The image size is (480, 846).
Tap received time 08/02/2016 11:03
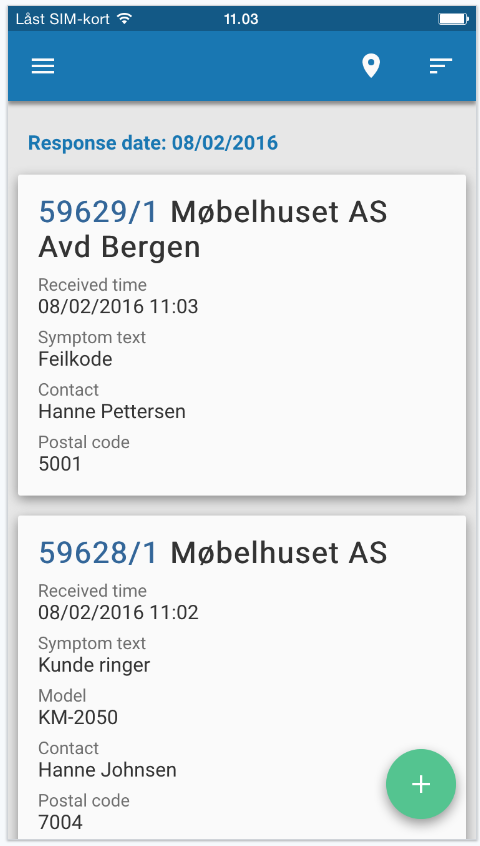pos(118,306)
